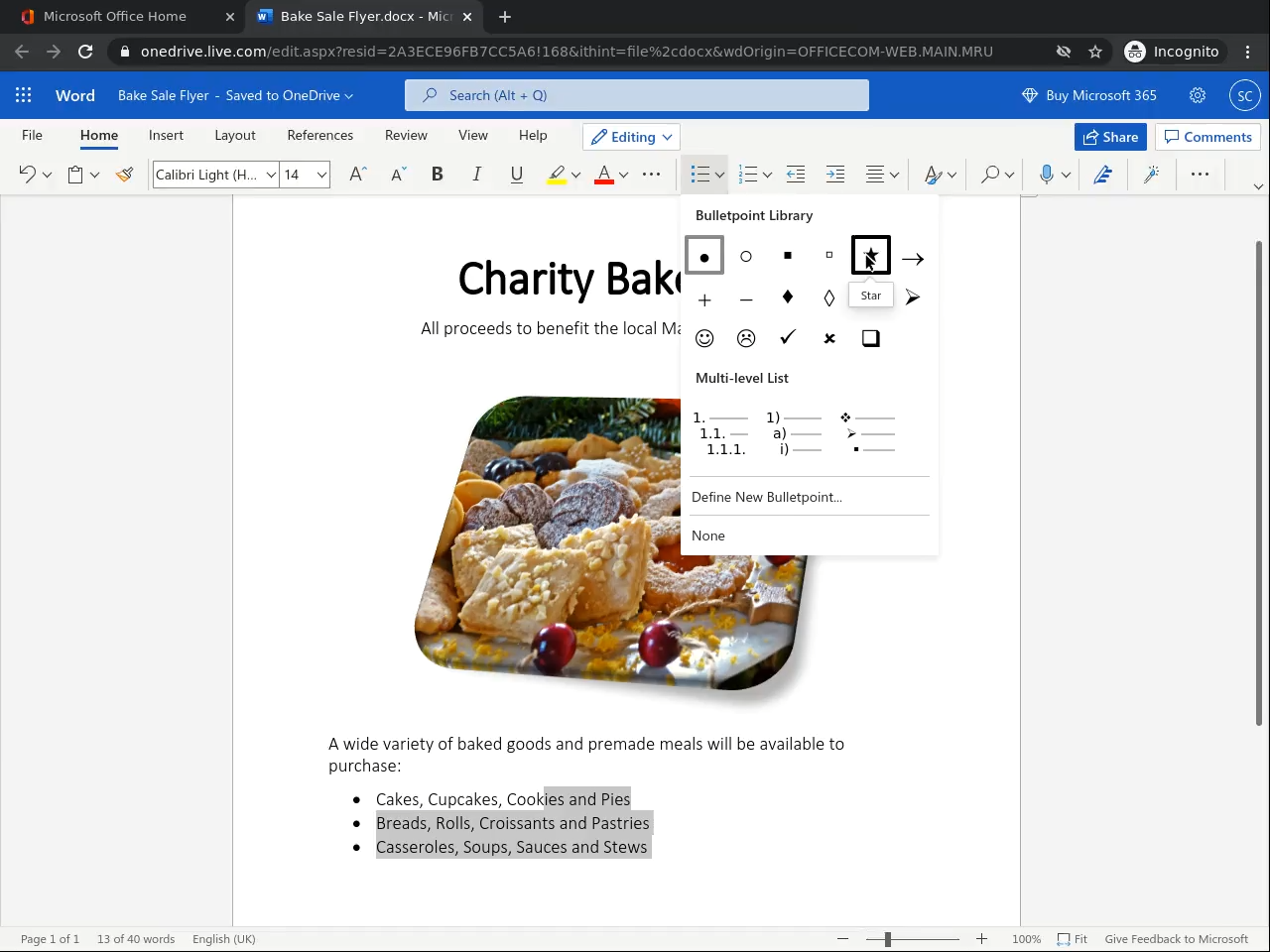Open the References tab
This screenshot has width=1270, height=952.
coord(319,135)
